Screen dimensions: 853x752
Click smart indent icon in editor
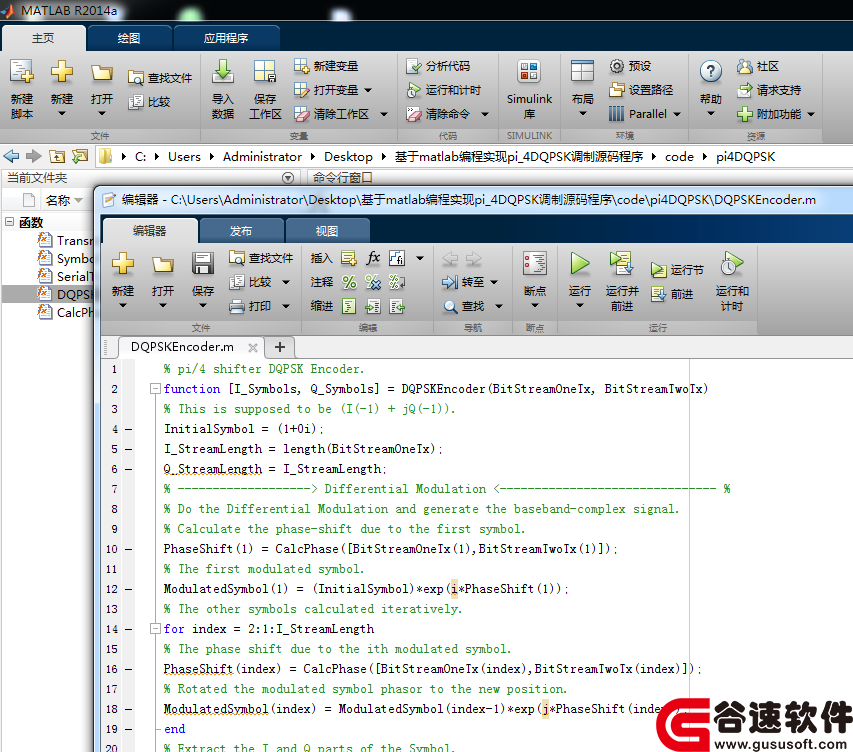(x=349, y=306)
